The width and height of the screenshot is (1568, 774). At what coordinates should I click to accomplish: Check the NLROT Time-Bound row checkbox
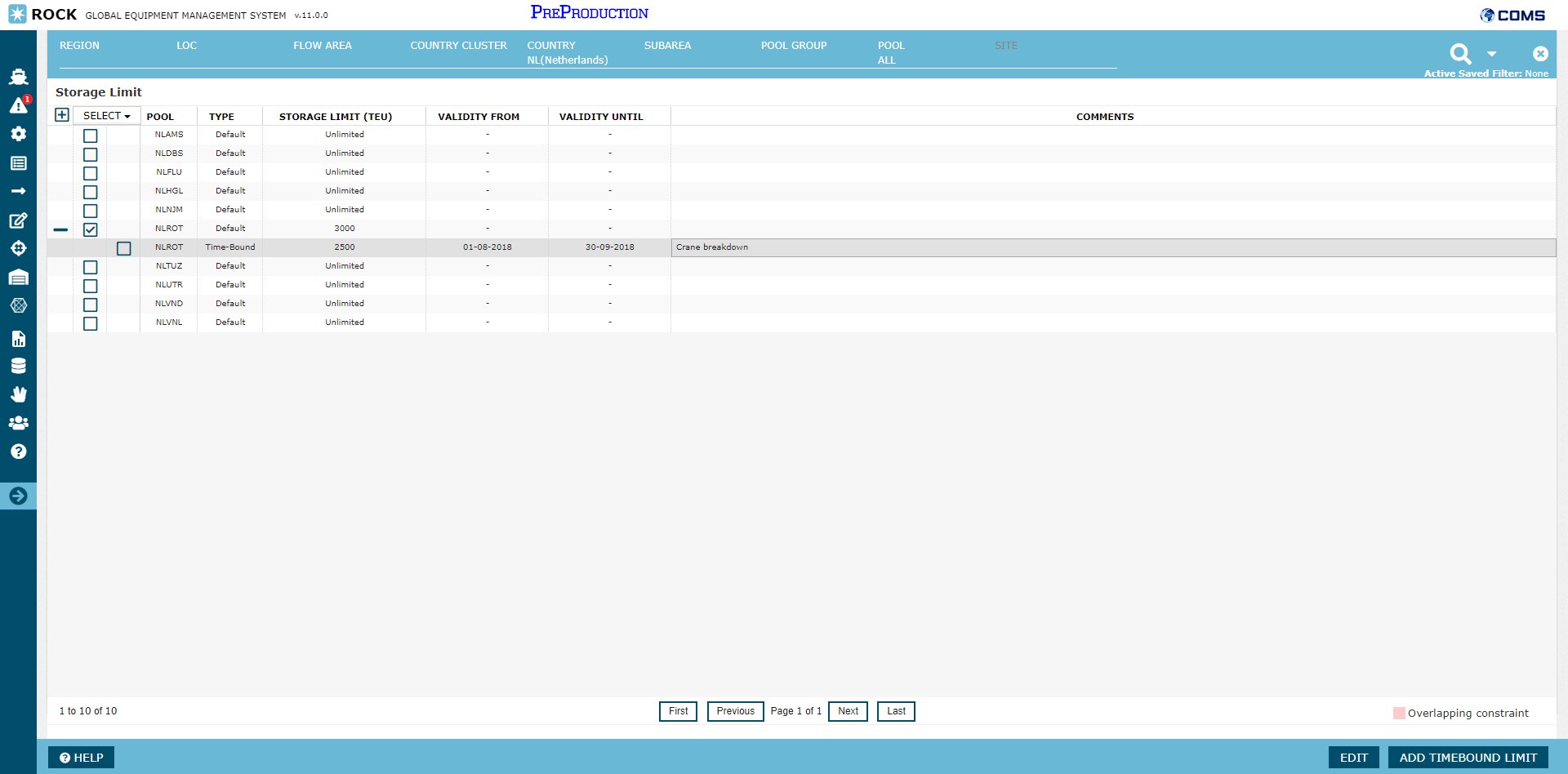tap(123, 248)
